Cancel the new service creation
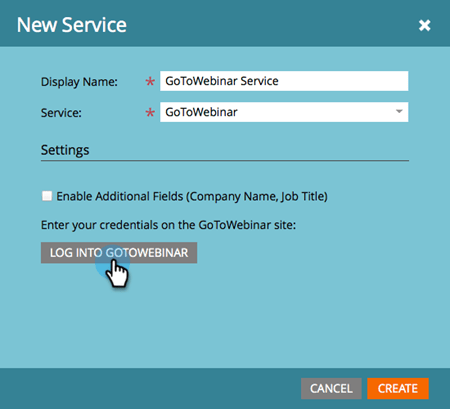The width and height of the screenshot is (450, 409). (x=331, y=388)
